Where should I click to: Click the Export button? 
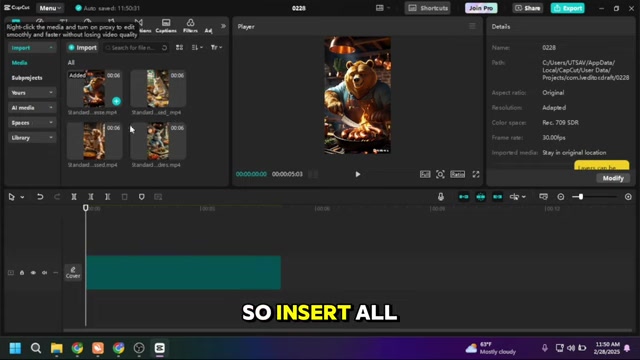click(x=567, y=8)
